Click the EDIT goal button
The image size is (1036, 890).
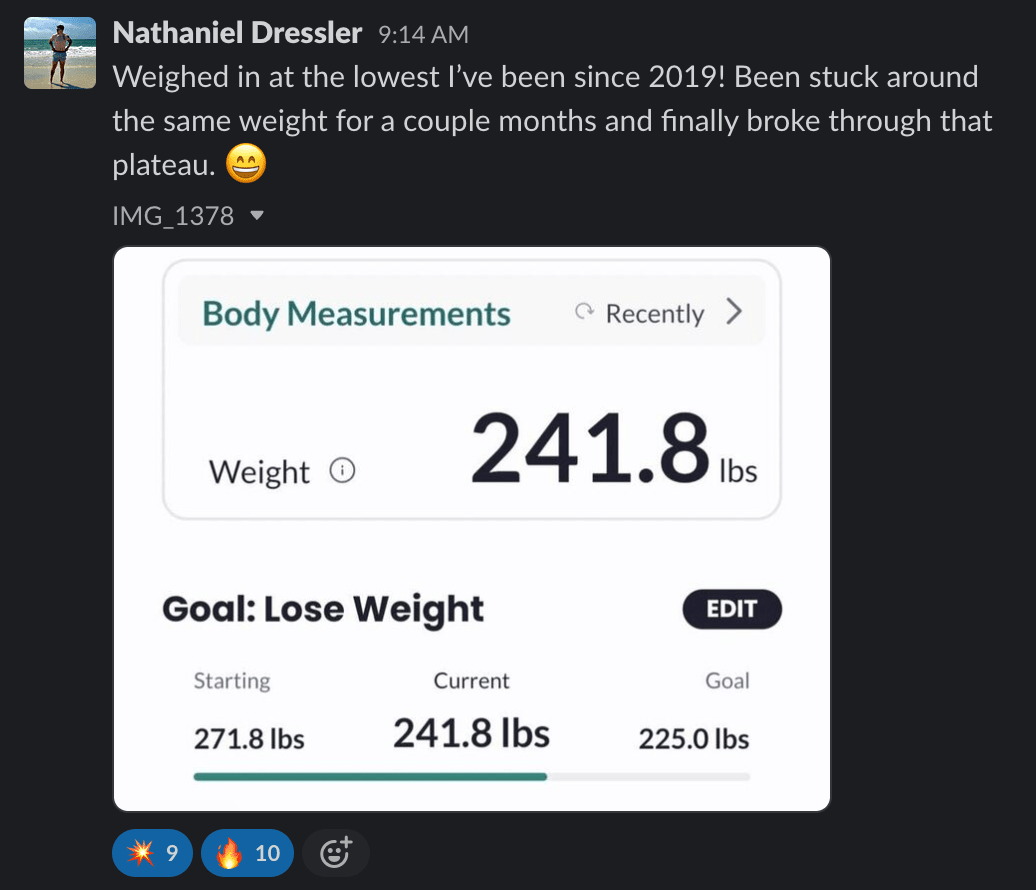(732, 609)
